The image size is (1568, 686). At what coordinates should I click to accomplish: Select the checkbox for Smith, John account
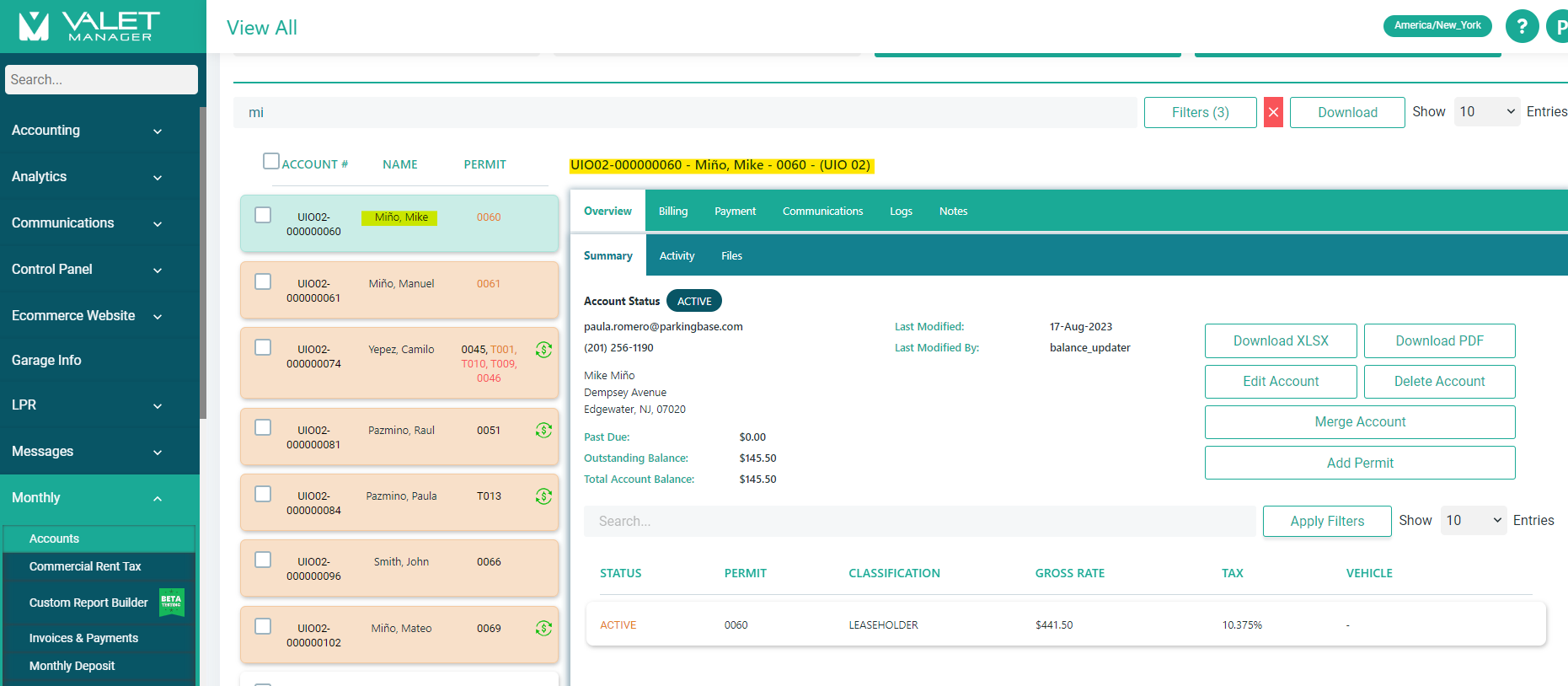pyautogui.click(x=263, y=560)
